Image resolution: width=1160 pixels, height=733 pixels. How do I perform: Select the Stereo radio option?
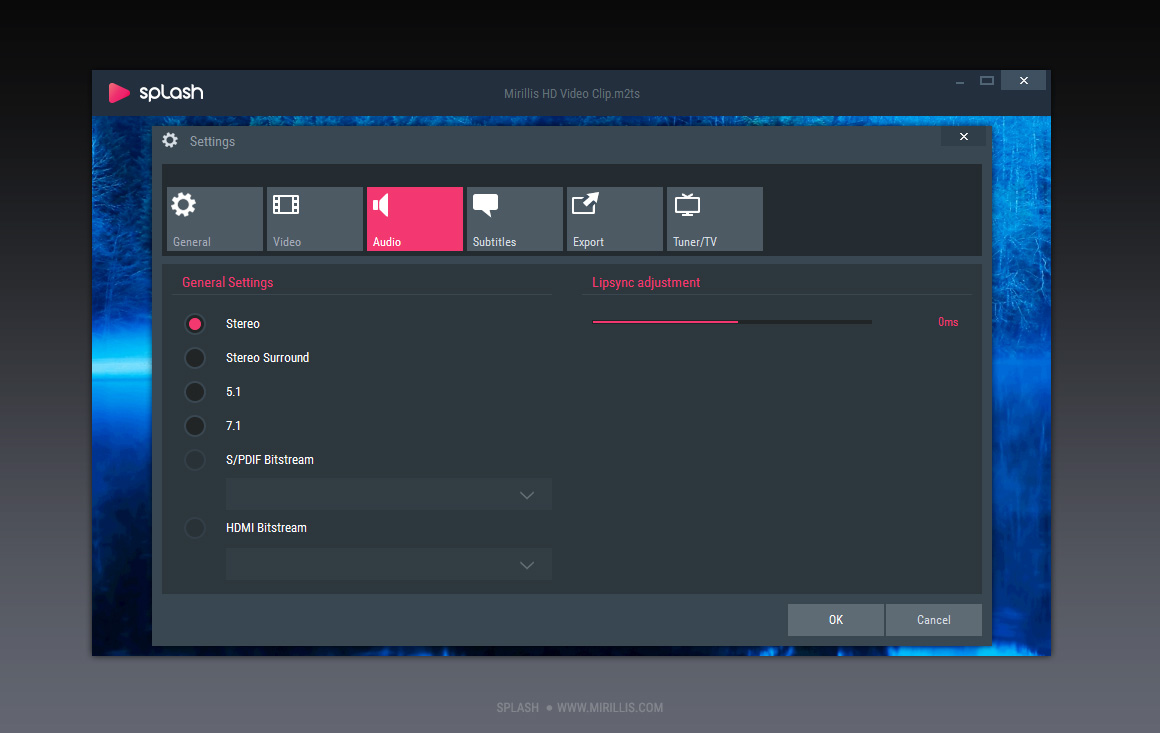[195, 324]
